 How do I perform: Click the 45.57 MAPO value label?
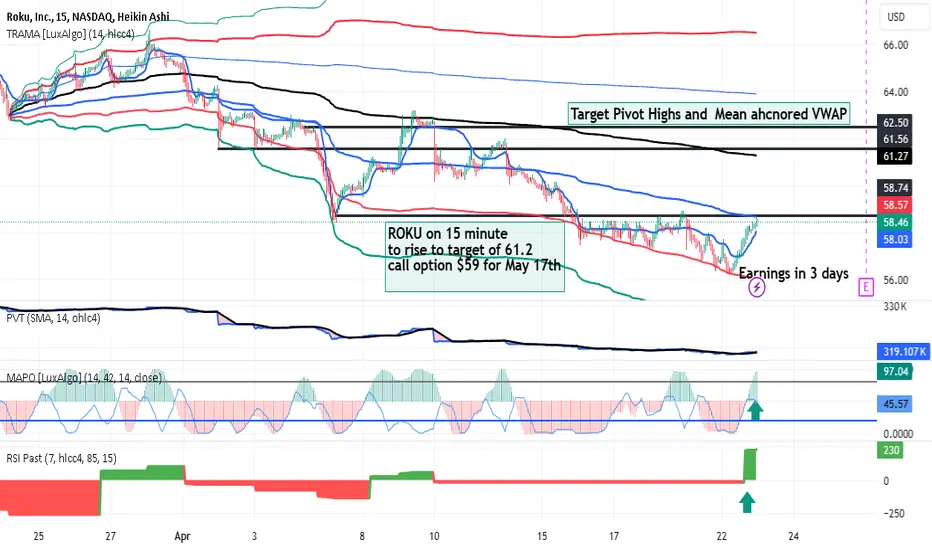(895, 404)
